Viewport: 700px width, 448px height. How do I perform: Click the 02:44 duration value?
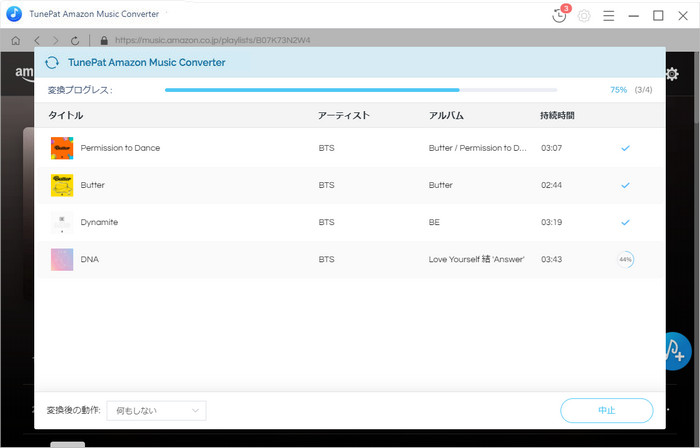coord(551,185)
